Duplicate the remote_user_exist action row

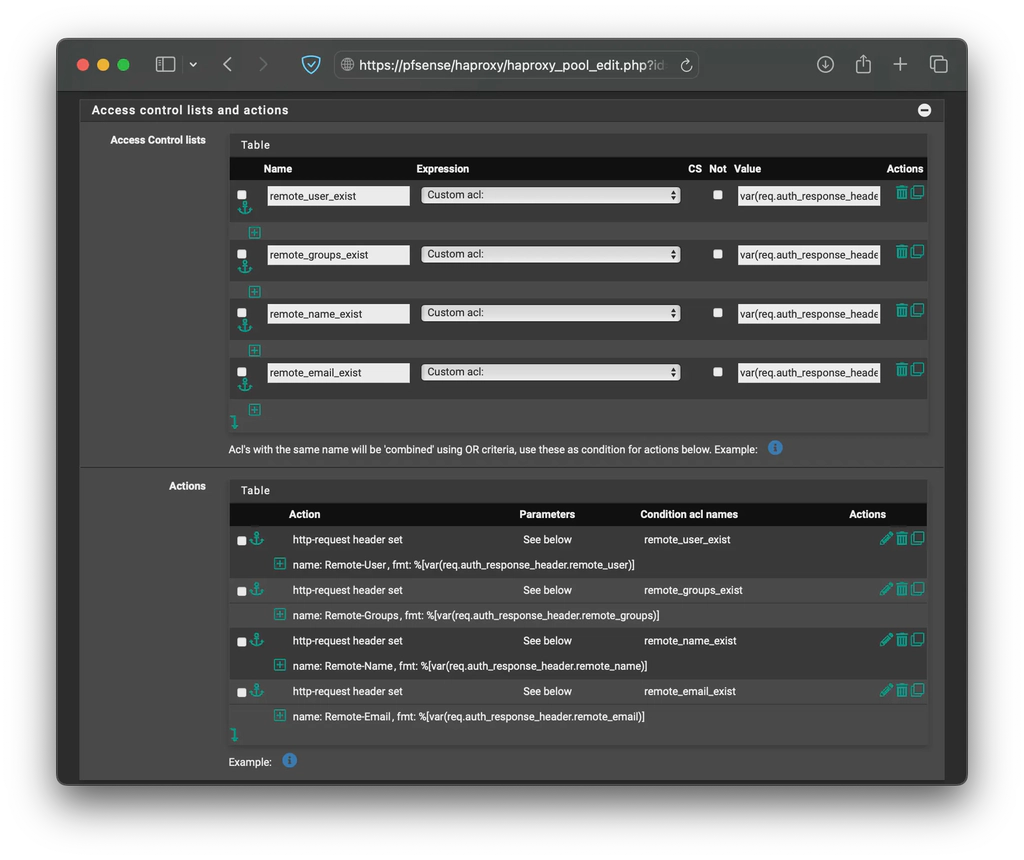(x=917, y=538)
